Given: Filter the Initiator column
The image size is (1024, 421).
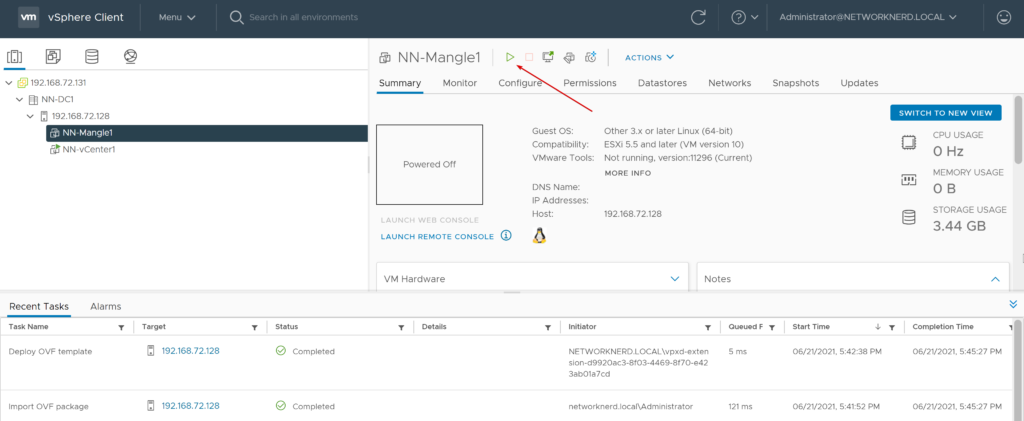Looking at the screenshot, I should [708, 327].
